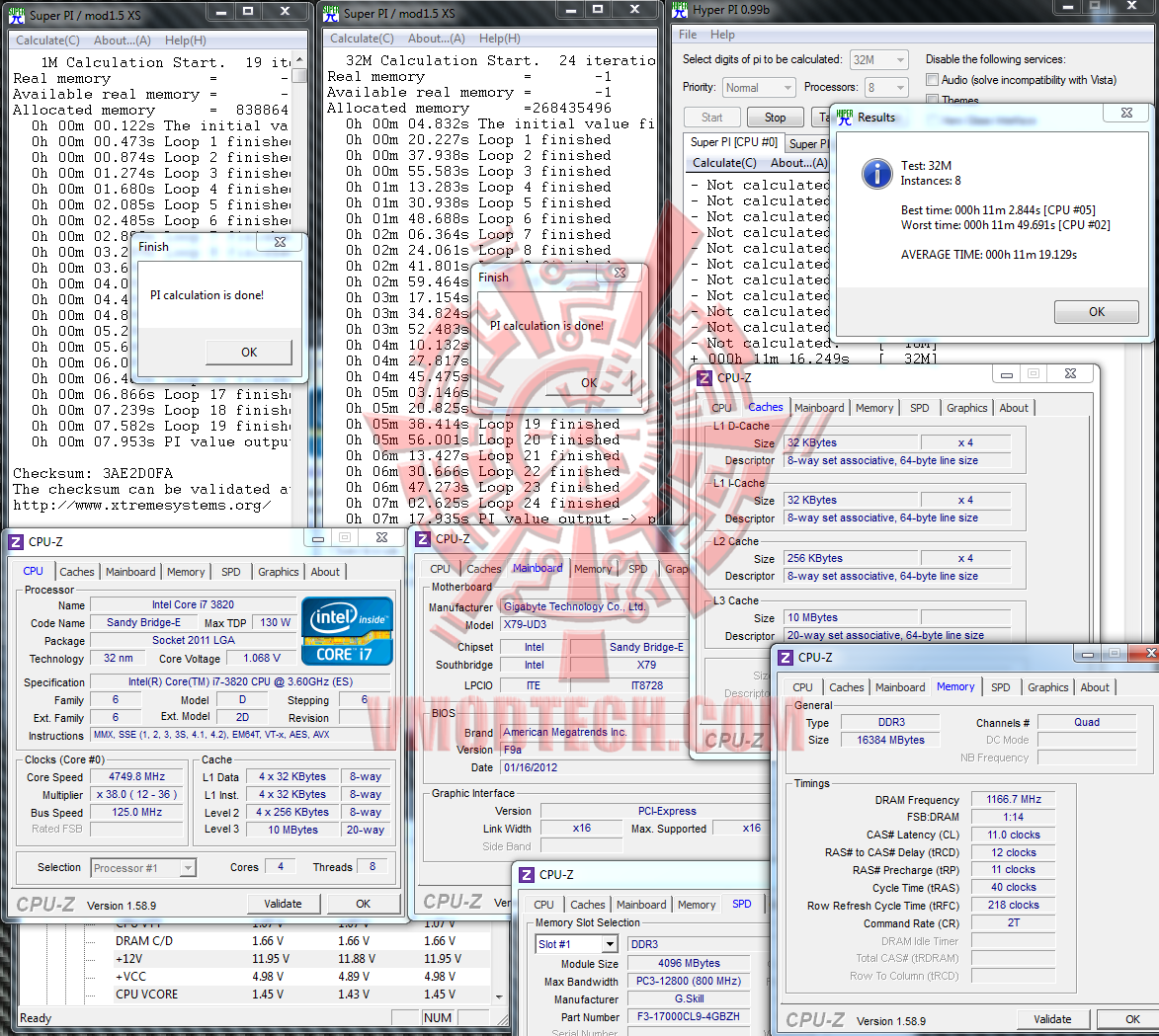The width and height of the screenshot is (1159, 1036).
Task: Open Help menu in 32M Super PI
Action: click(499, 39)
